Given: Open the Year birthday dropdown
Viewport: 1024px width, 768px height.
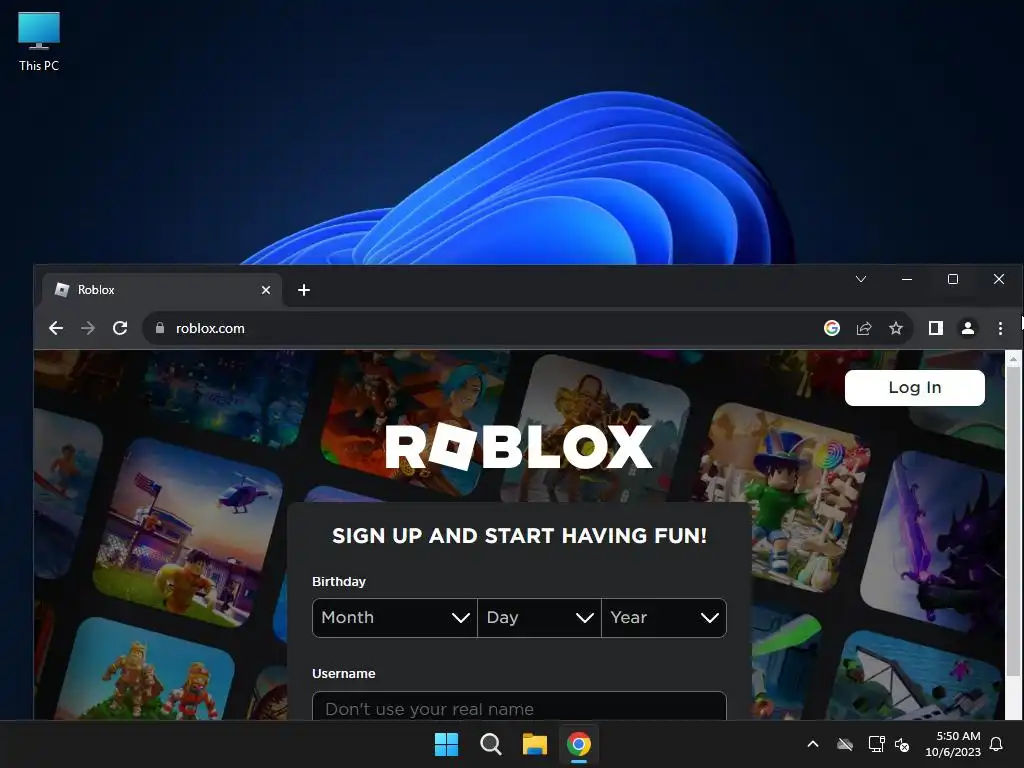Looking at the screenshot, I should [664, 617].
